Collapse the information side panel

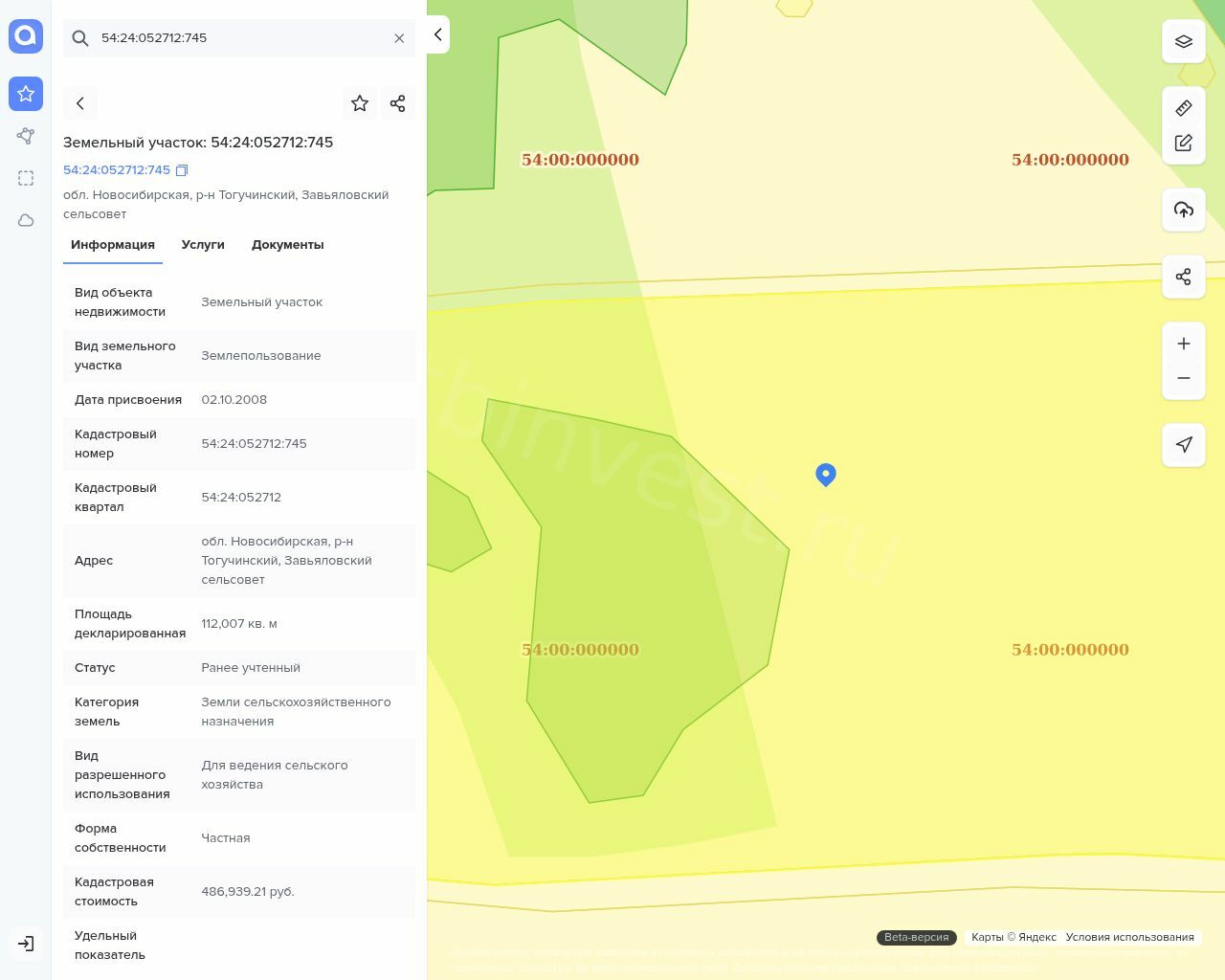[437, 34]
